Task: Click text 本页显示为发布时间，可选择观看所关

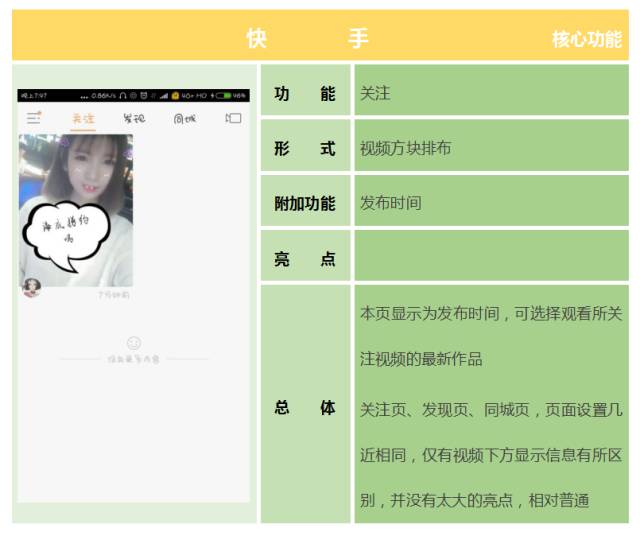Action: coord(491,313)
